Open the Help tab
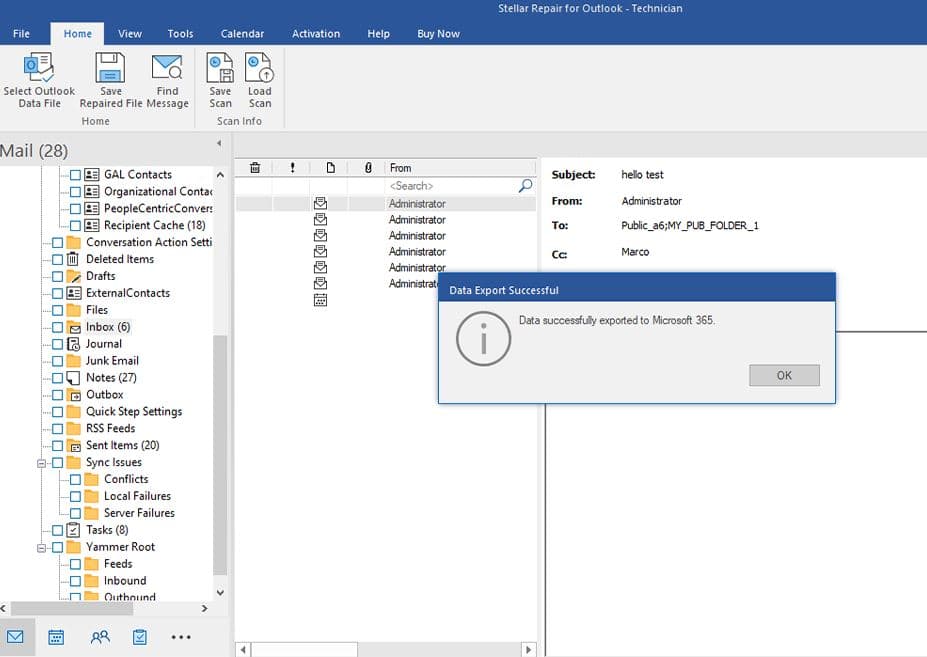The image size is (927, 657). click(x=378, y=34)
